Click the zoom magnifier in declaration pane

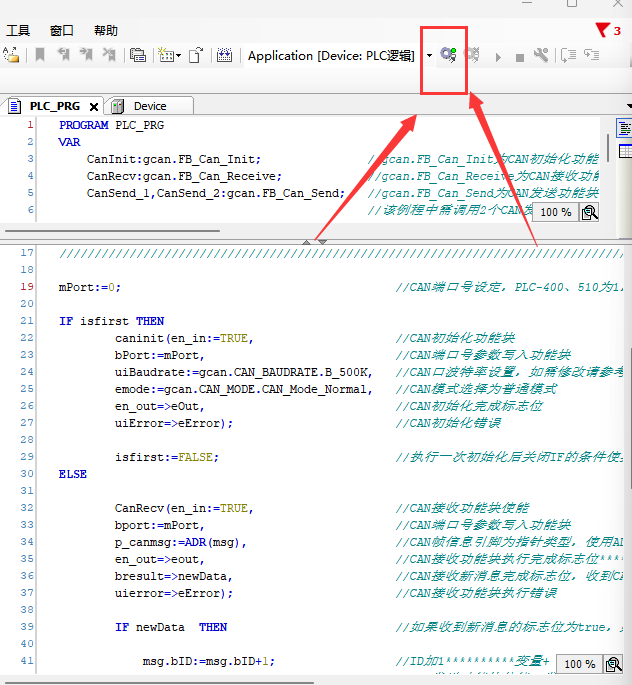tap(590, 212)
